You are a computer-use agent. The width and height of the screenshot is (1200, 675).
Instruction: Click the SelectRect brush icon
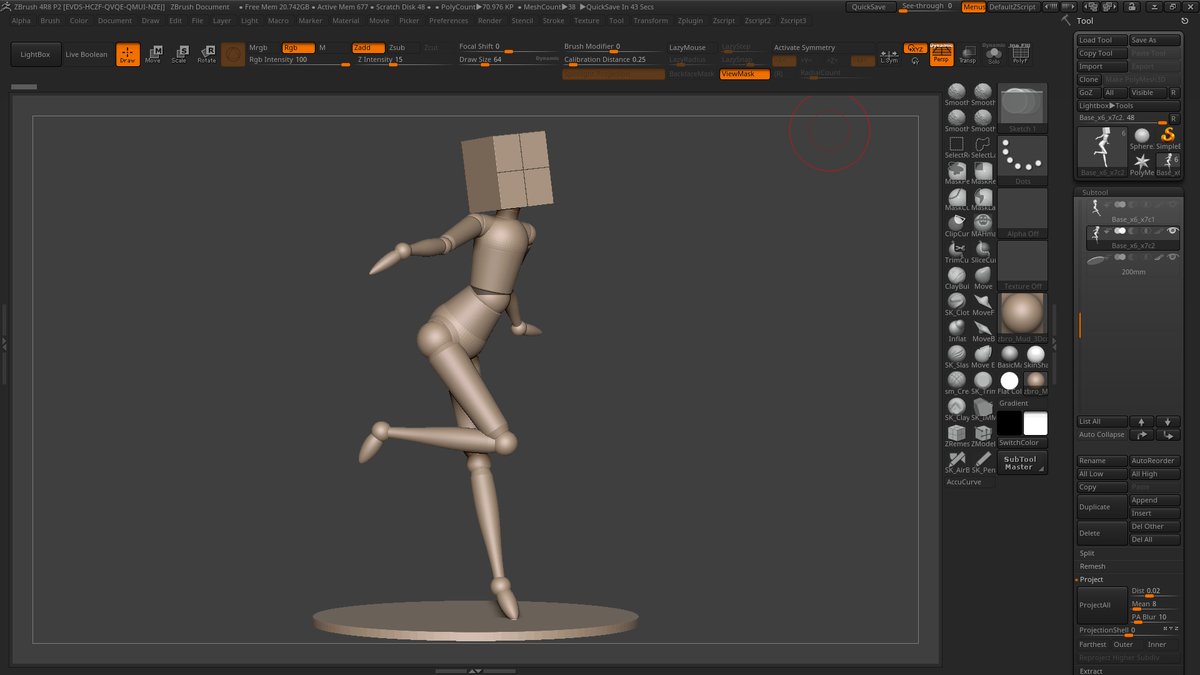(x=957, y=144)
